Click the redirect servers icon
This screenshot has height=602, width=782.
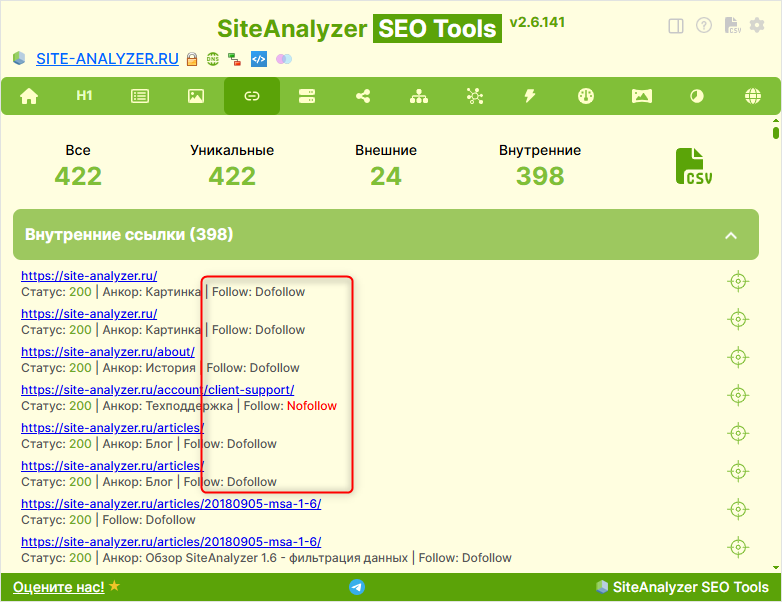coord(234,59)
